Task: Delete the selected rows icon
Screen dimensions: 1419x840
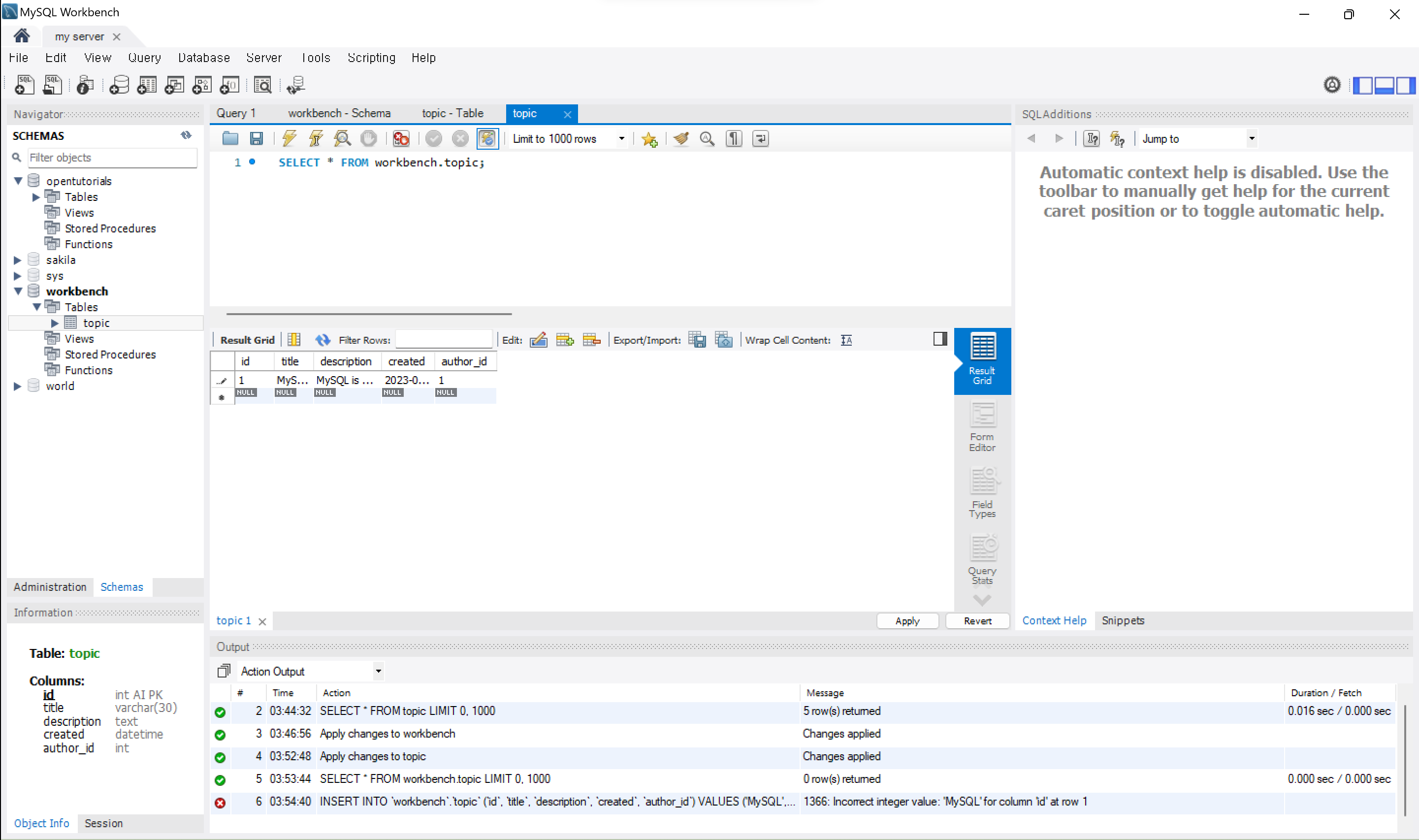Action: click(x=591, y=340)
